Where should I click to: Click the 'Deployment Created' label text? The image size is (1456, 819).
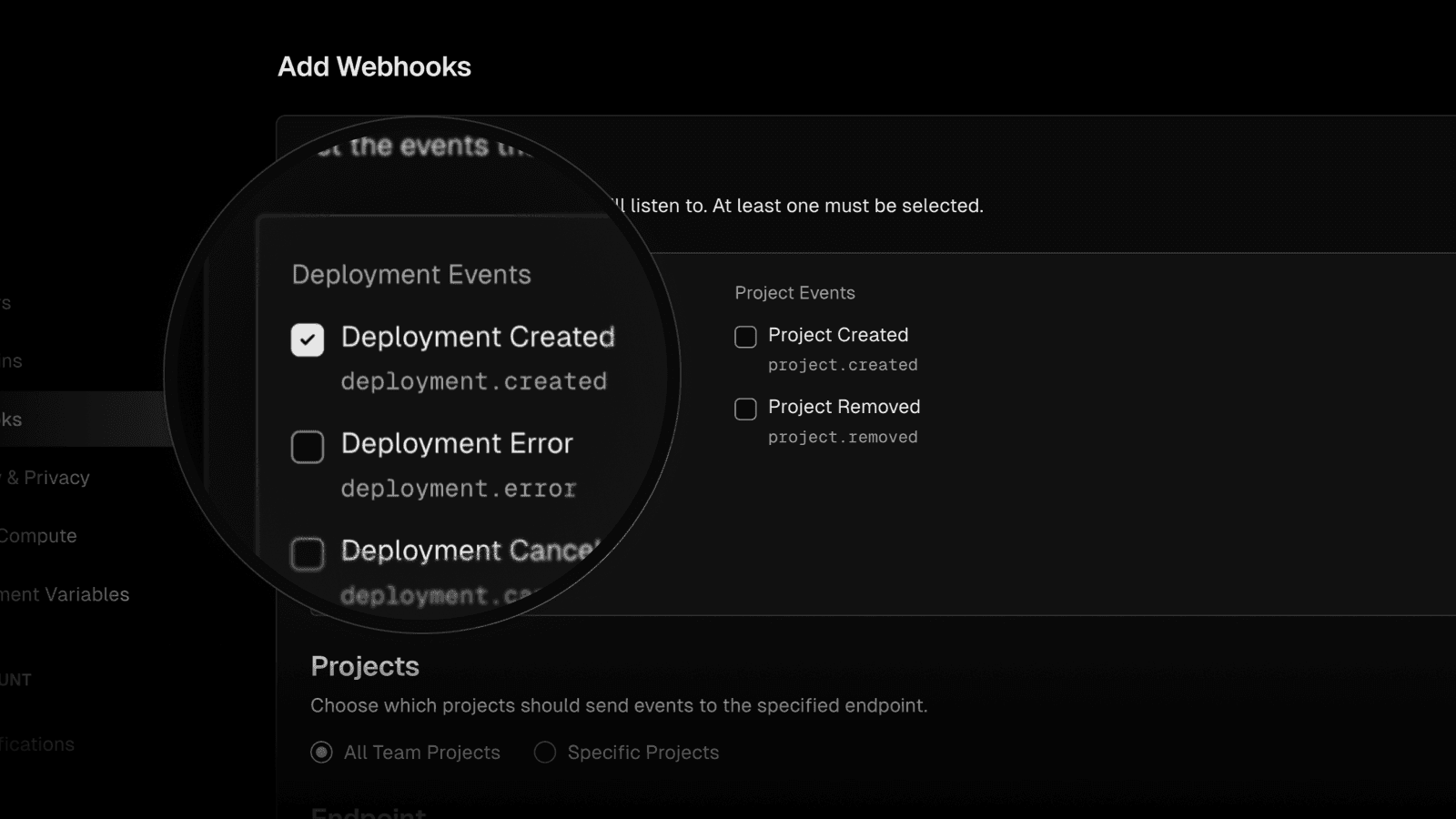478,337
